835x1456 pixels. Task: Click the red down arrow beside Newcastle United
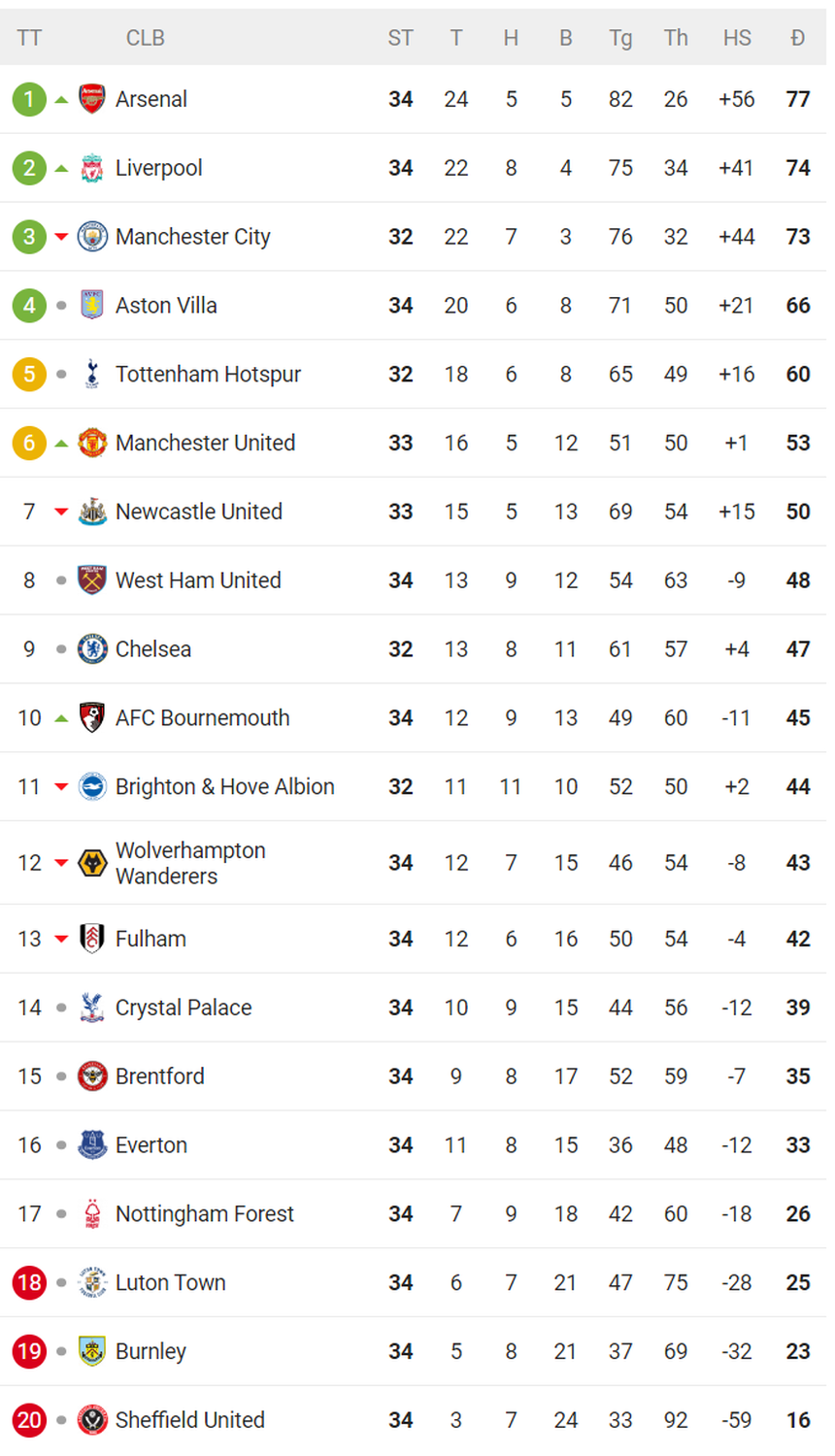pos(61,512)
